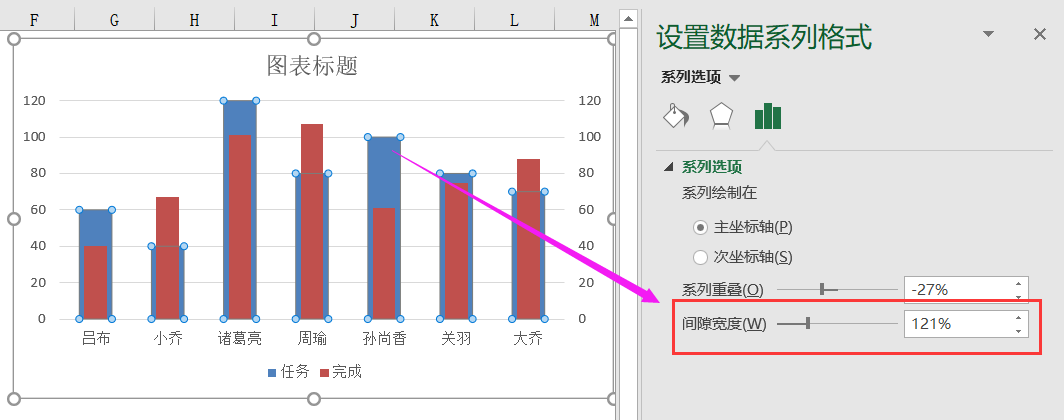
Task: Click the secondary axis value 120 on right
Action: tap(590, 100)
